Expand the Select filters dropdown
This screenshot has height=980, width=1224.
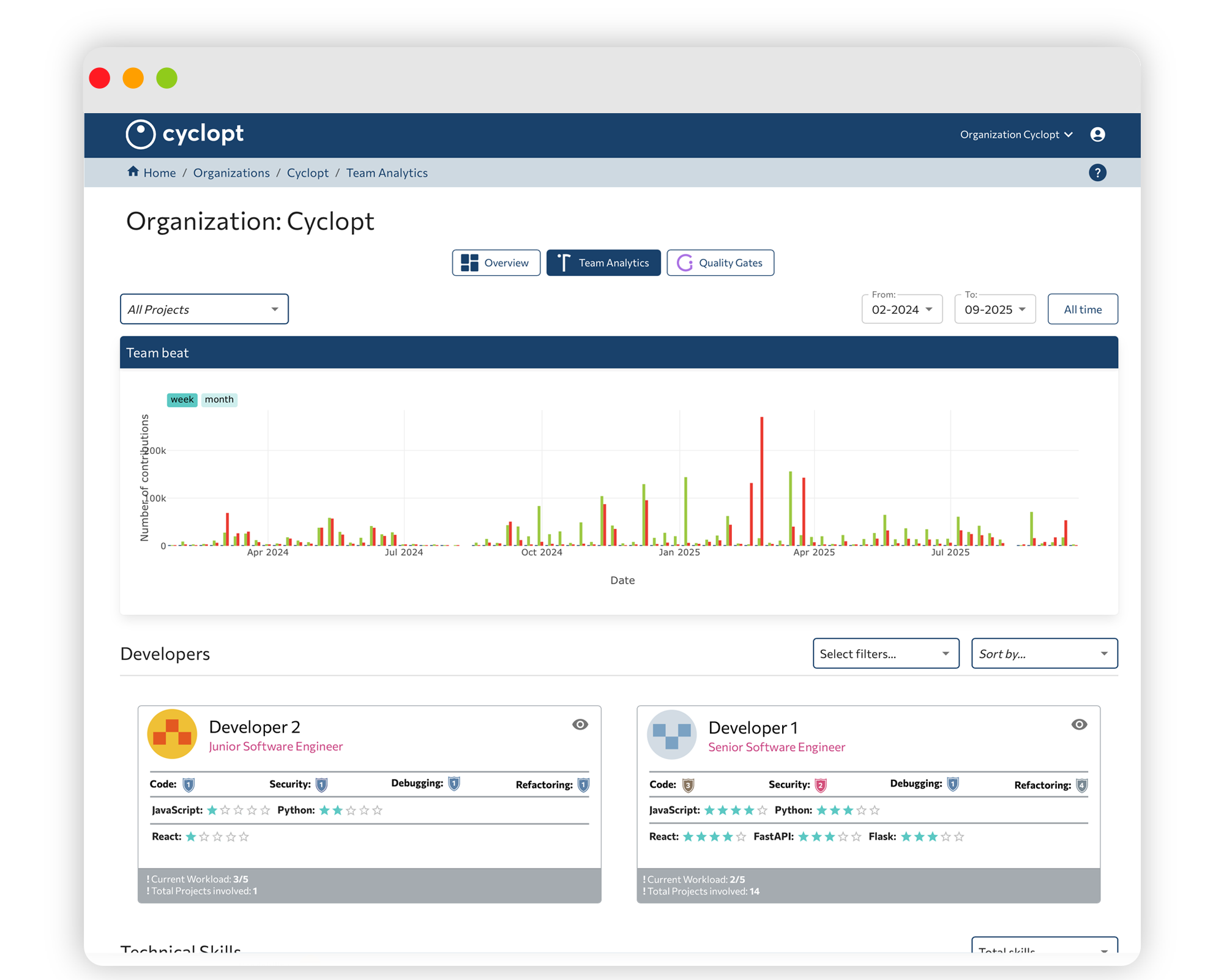(885, 654)
